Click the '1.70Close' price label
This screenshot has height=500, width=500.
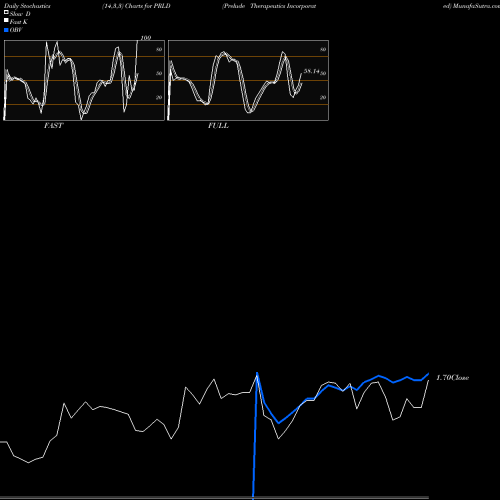[x=452, y=377]
